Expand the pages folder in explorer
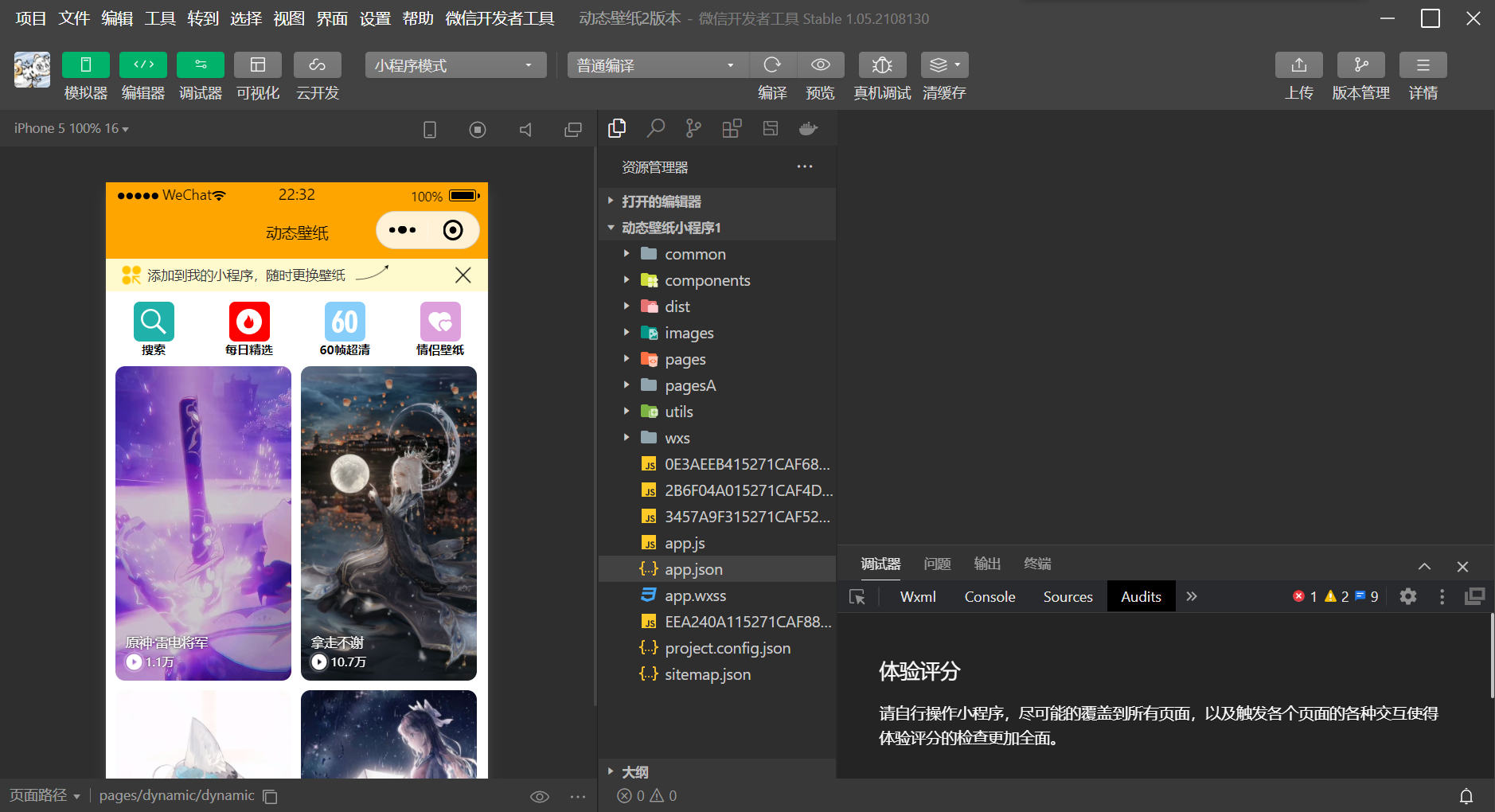Image resolution: width=1495 pixels, height=812 pixels. 685,360
